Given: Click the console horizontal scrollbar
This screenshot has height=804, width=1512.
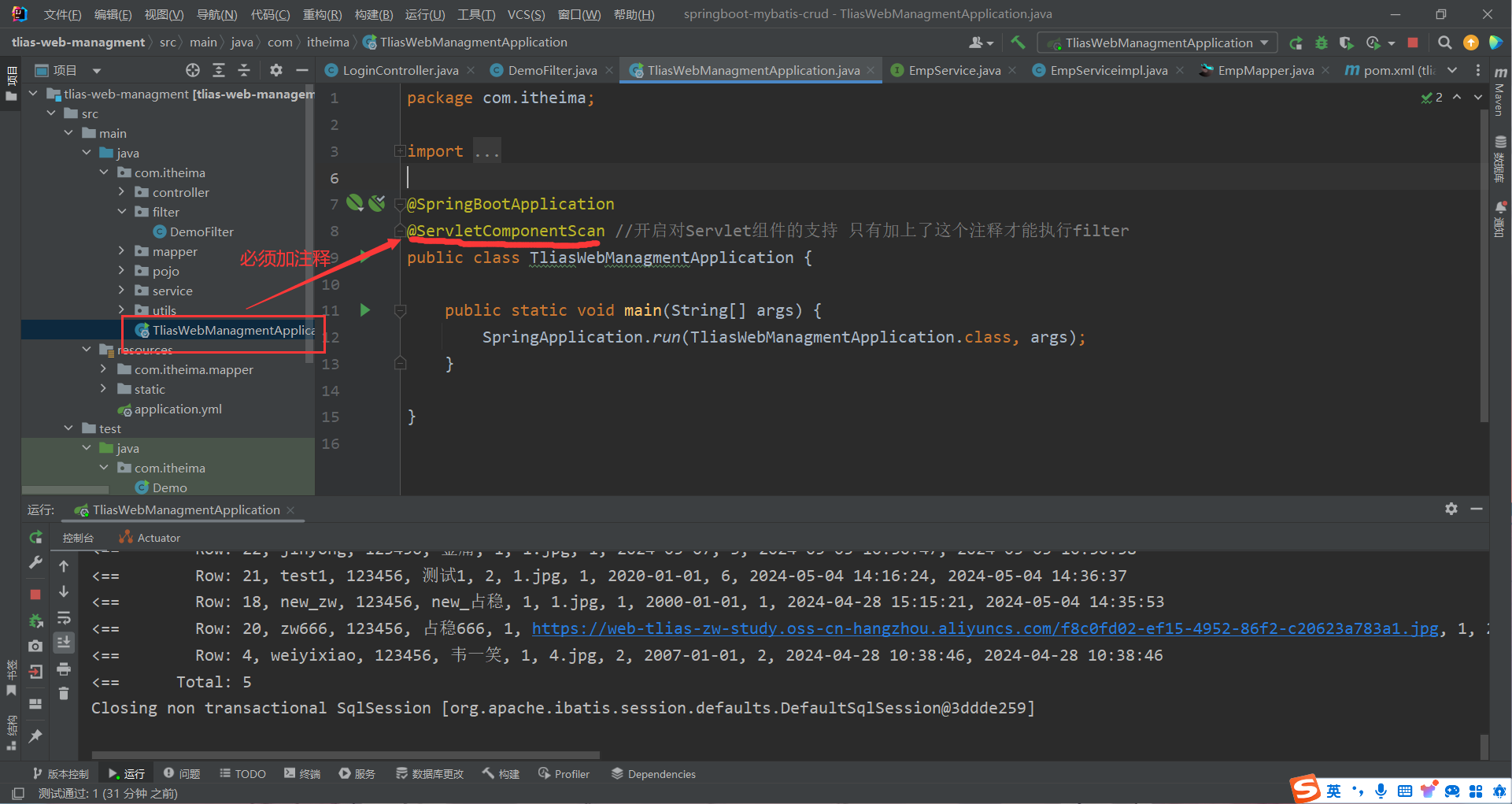Looking at the screenshot, I should [346, 754].
